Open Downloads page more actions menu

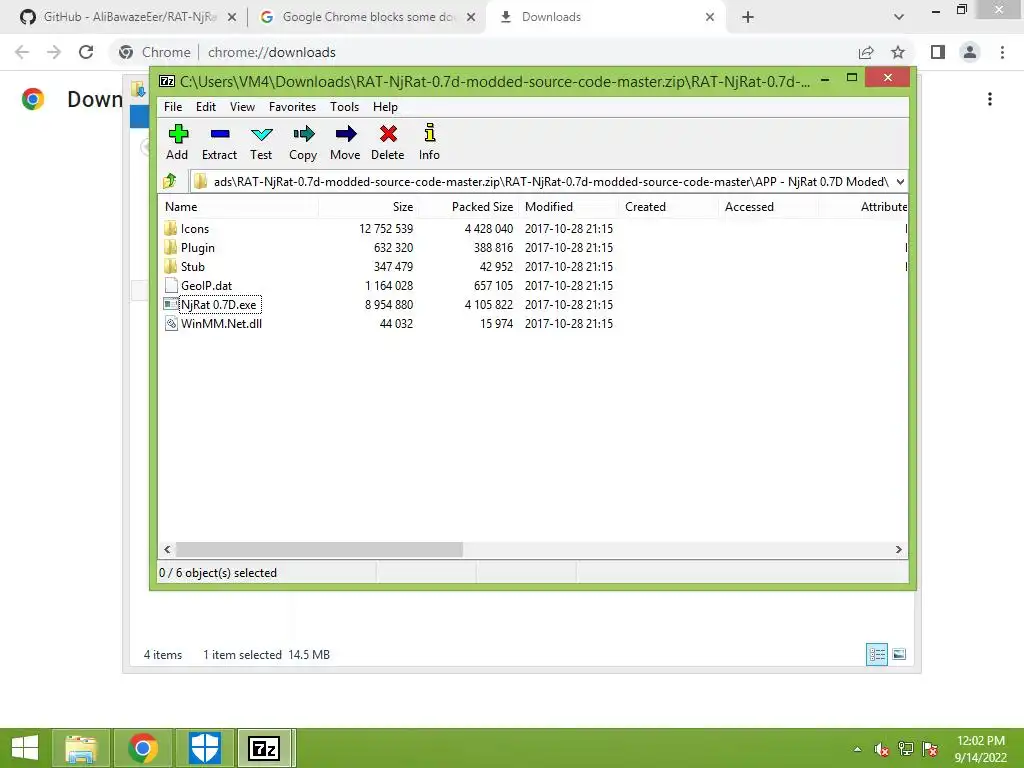click(990, 99)
